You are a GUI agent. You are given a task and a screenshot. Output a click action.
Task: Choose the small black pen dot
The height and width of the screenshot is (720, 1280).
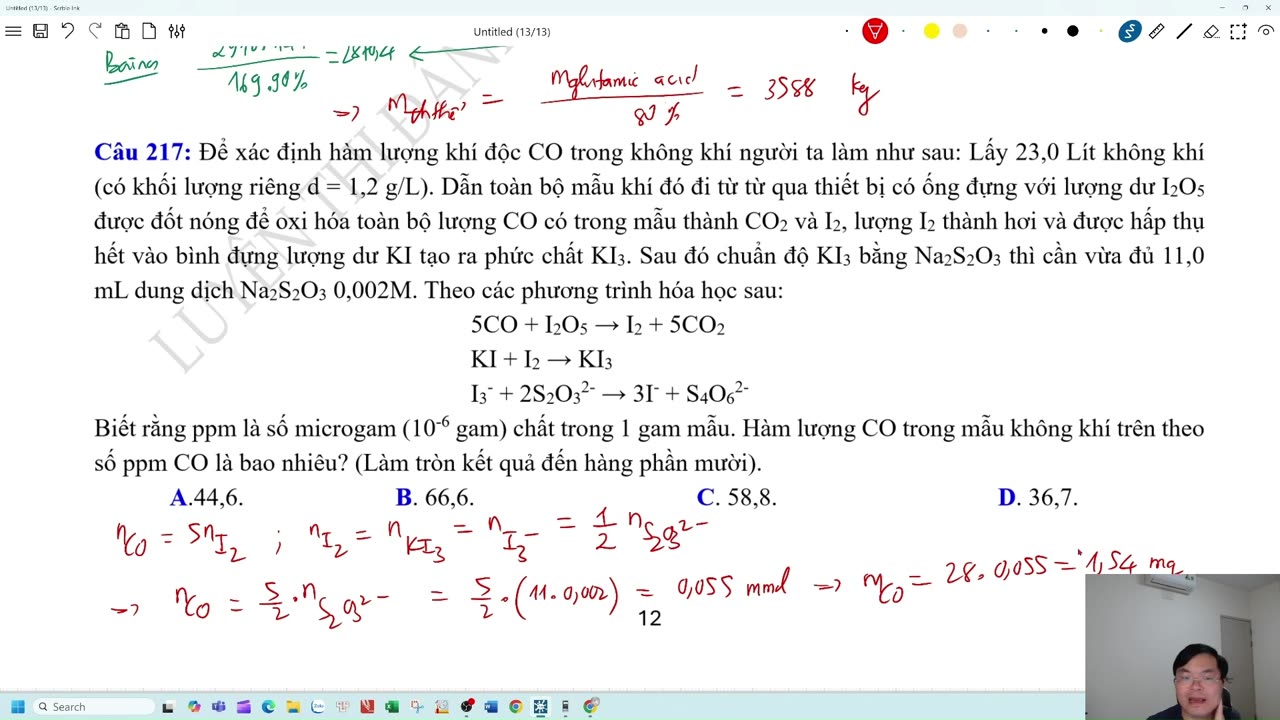1044,31
